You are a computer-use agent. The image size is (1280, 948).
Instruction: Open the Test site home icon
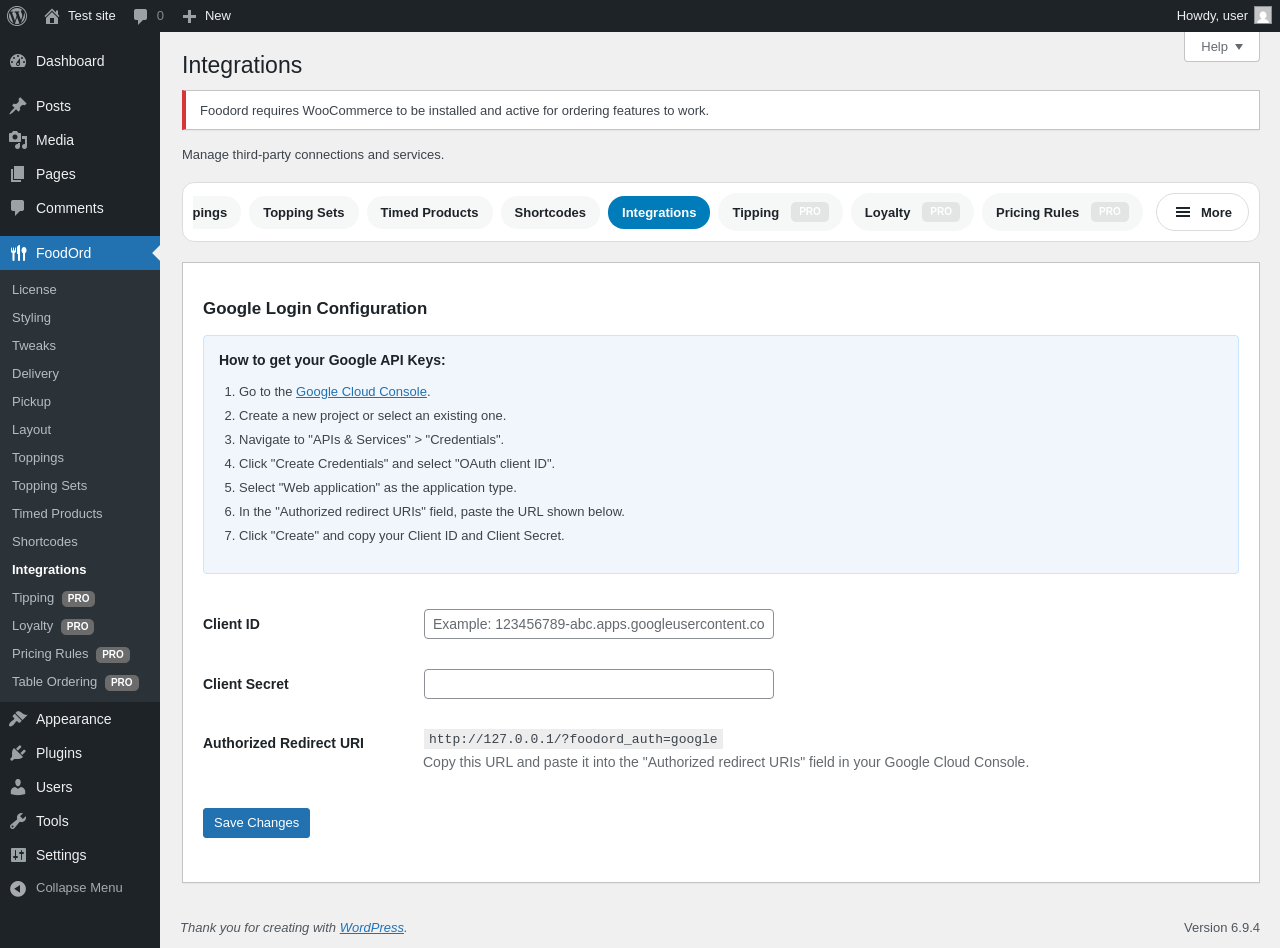[x=52, y=16]
